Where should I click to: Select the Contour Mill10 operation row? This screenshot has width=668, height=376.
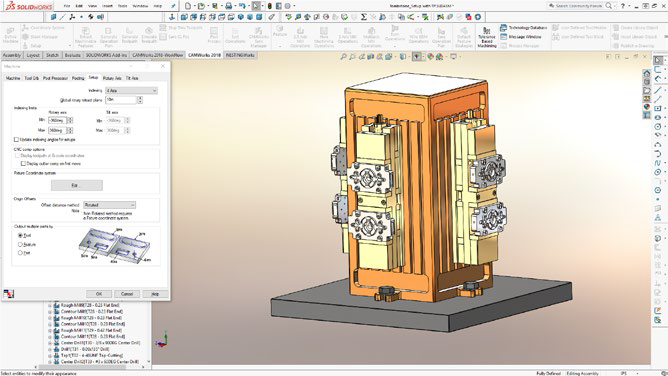[89, 324]
